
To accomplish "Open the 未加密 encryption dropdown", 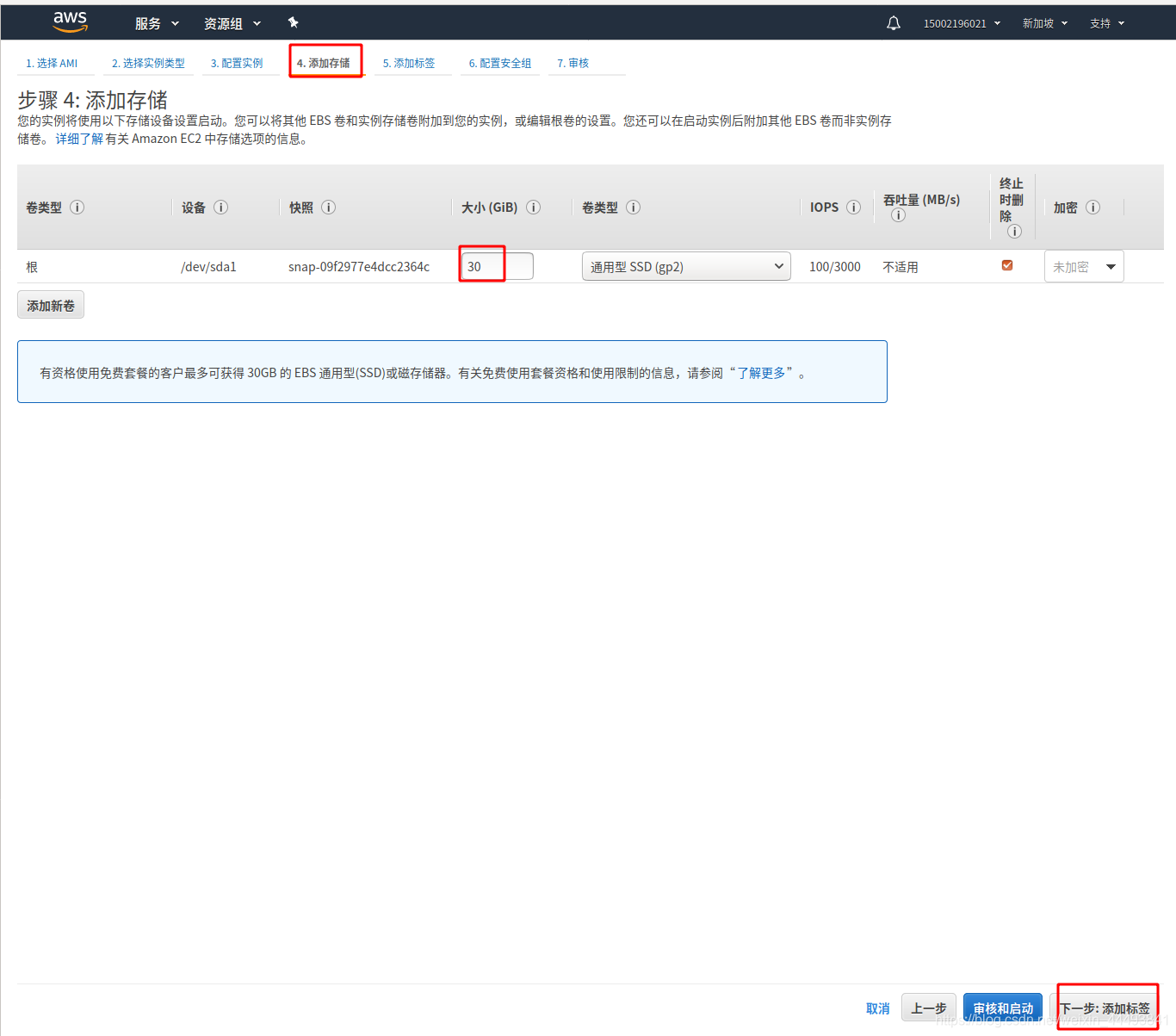I will tap(1084, 267).
